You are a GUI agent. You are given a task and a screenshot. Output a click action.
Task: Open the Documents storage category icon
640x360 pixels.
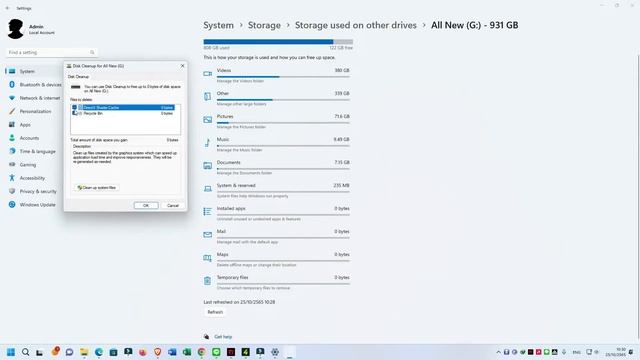coord(207,166)
